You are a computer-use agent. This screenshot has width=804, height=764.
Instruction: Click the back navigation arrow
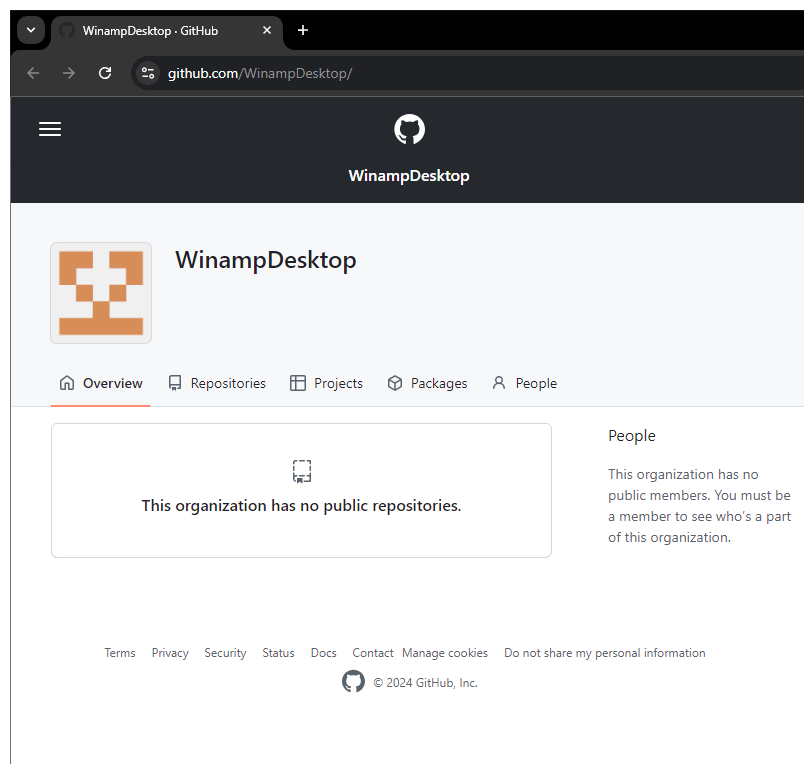pyautogui.click(x=32, y=72)
